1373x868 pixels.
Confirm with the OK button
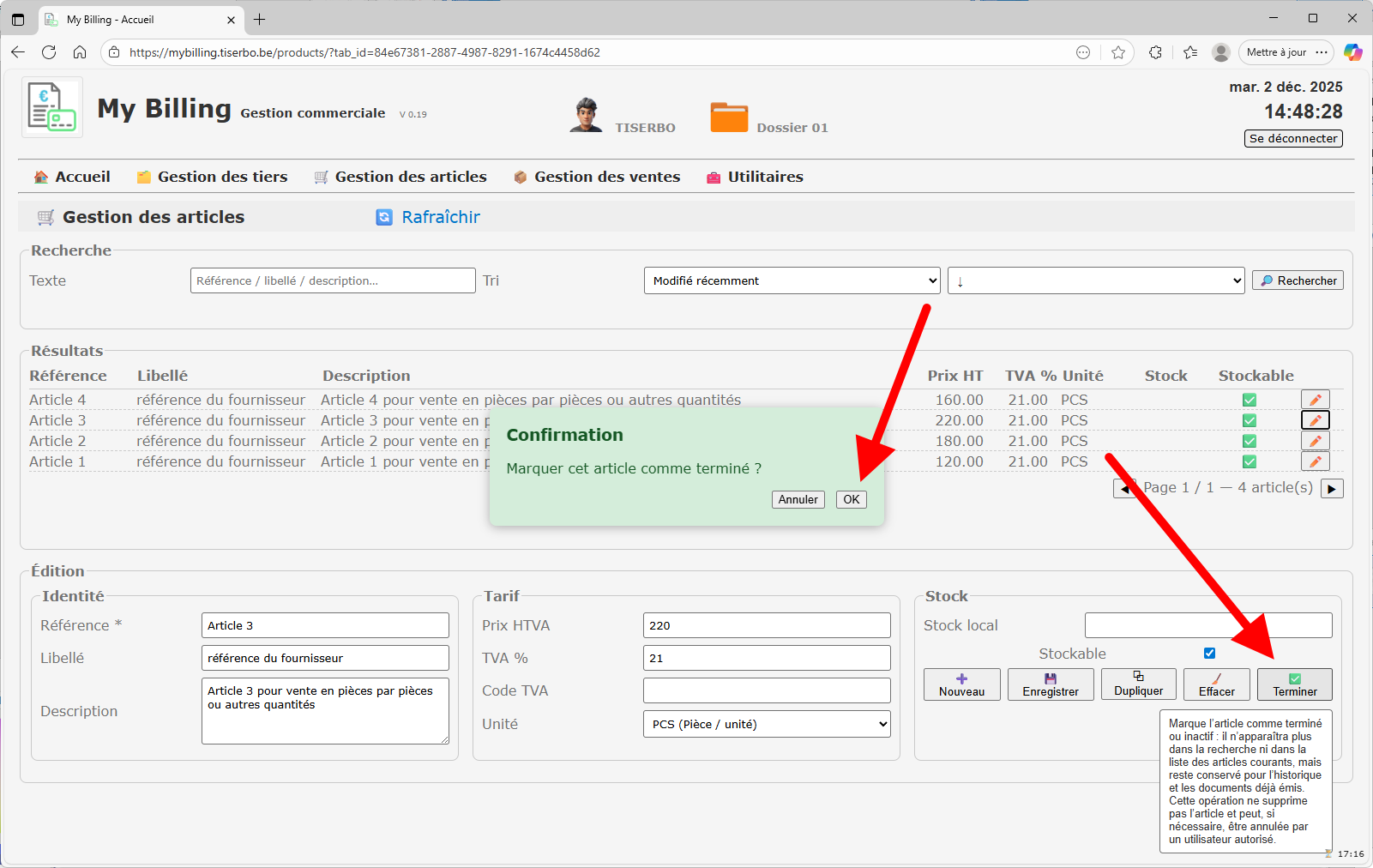tap(851, 499)
